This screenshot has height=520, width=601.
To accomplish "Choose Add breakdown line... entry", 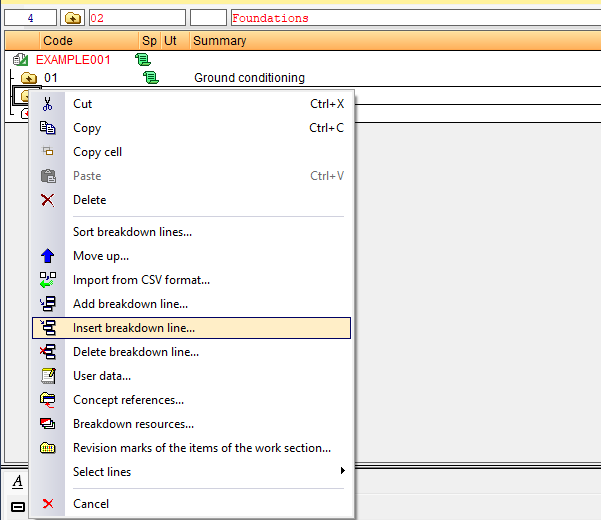I will click(x=192, y=304).
